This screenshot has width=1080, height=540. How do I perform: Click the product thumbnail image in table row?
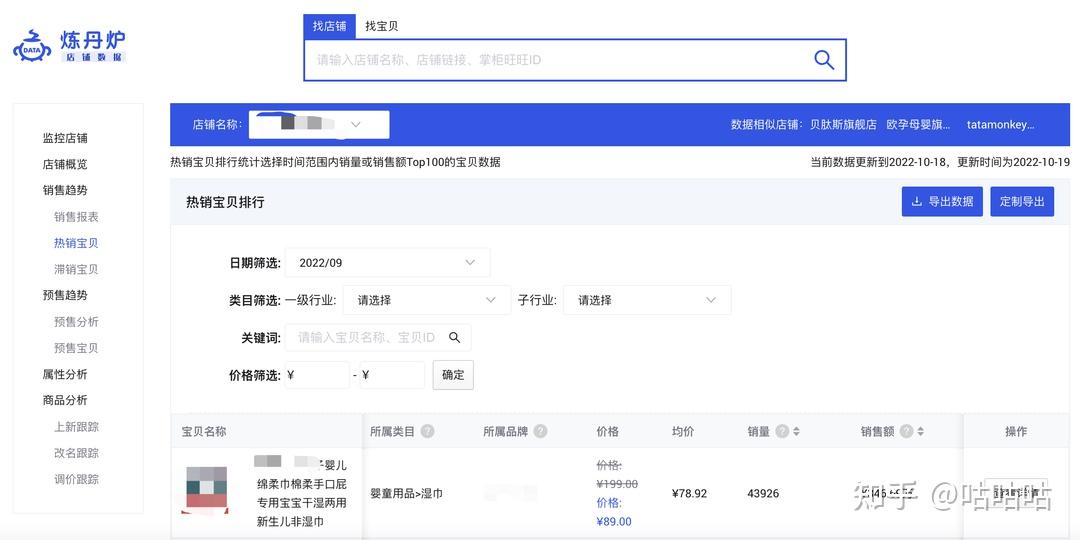pyautogui.click(x=207, y=490)
